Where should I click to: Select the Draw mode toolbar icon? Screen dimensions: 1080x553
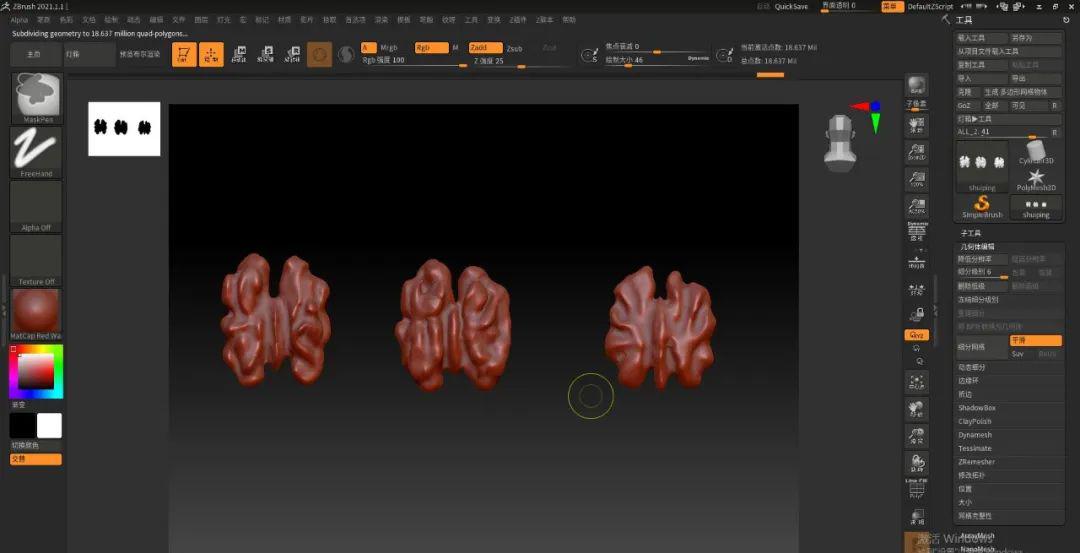(211, 54)
